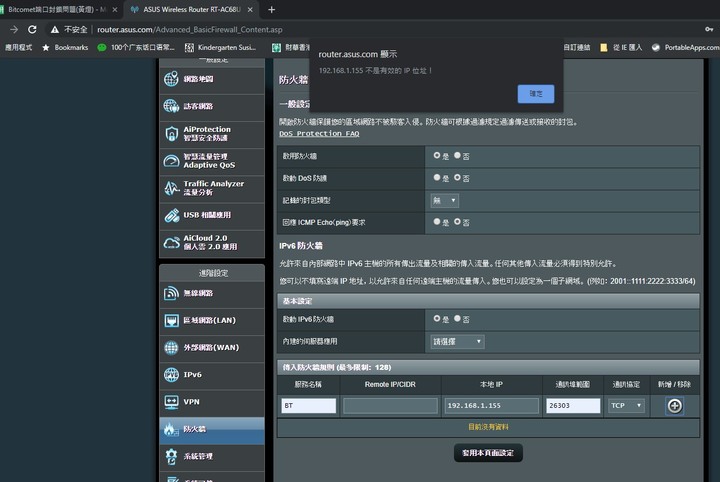The height and width of the screenshot is (482, 720).
Task: Click the not-secure warning icon
Action: 55,29
